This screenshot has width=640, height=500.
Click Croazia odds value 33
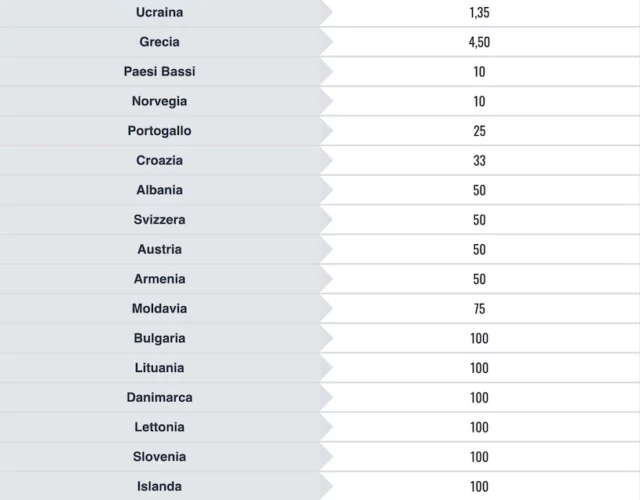click(x=479, y=161)
